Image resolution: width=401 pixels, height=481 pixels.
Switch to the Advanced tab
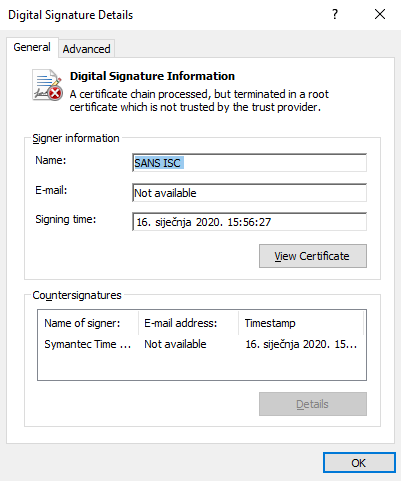[87, 49]
